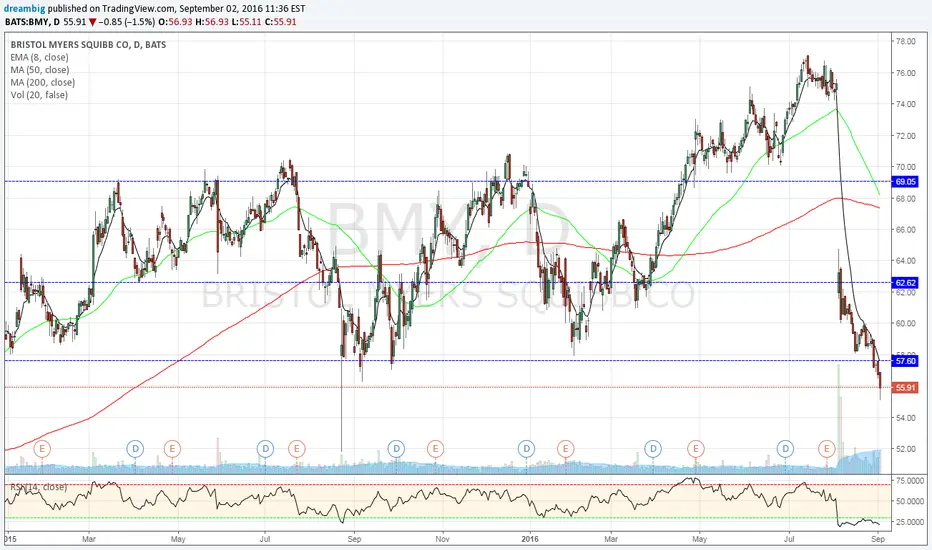Click the dividend D marker in April 2015
Screen dimensions: 932x550
click(135, 448)
